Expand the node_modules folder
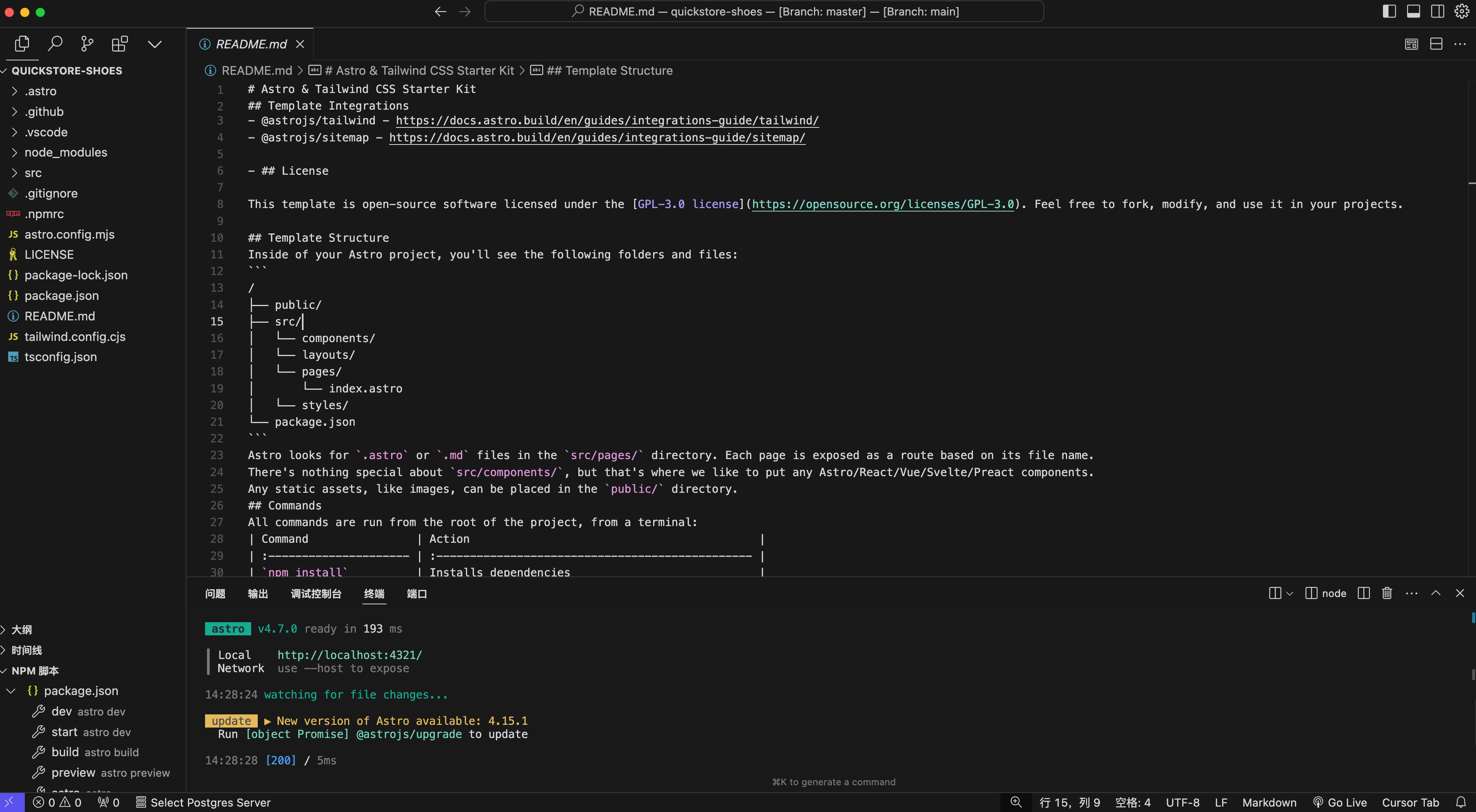The image size is (1476, 812). coord(66,152)
